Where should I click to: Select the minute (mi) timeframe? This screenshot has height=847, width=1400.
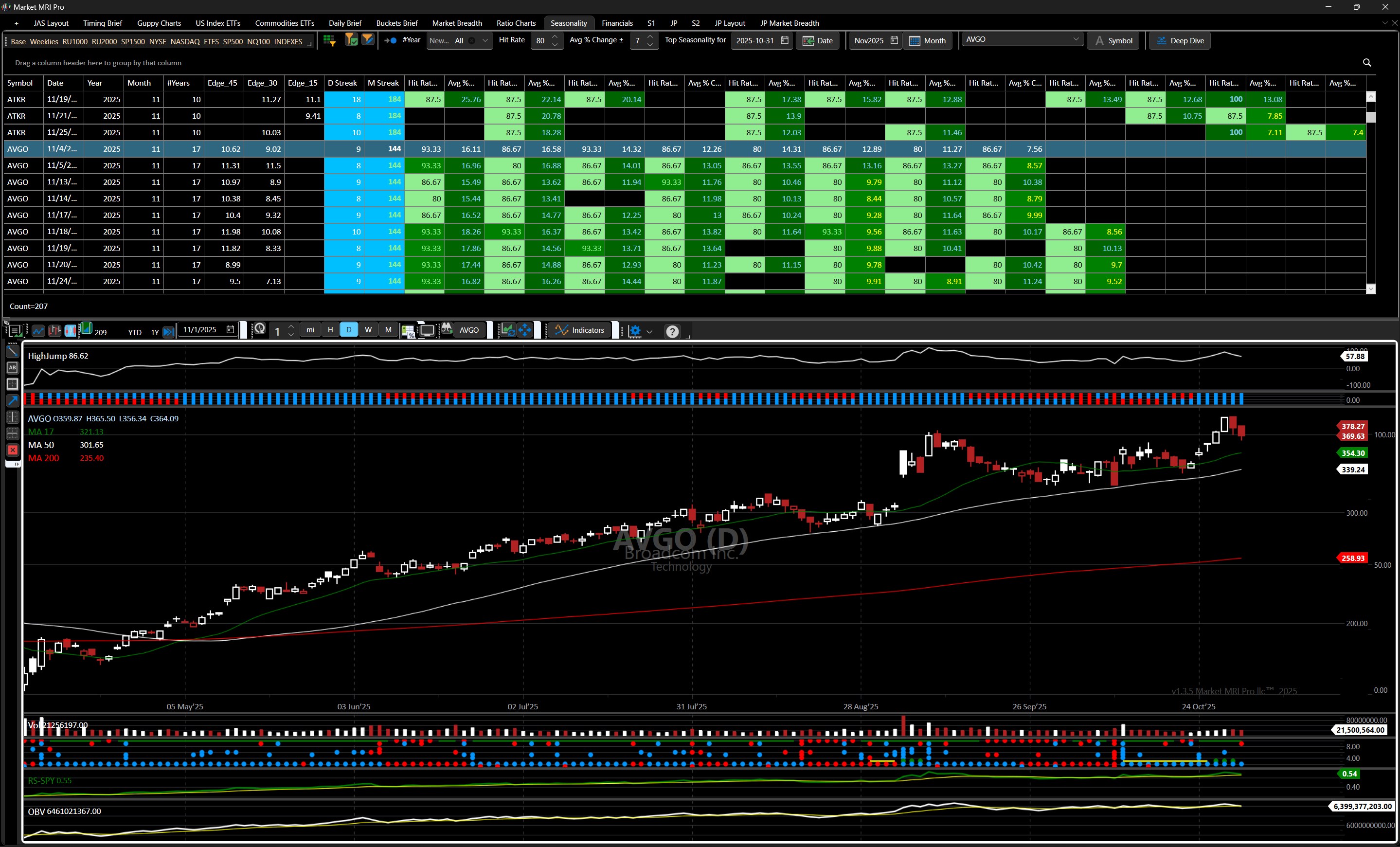coord(310,329)
